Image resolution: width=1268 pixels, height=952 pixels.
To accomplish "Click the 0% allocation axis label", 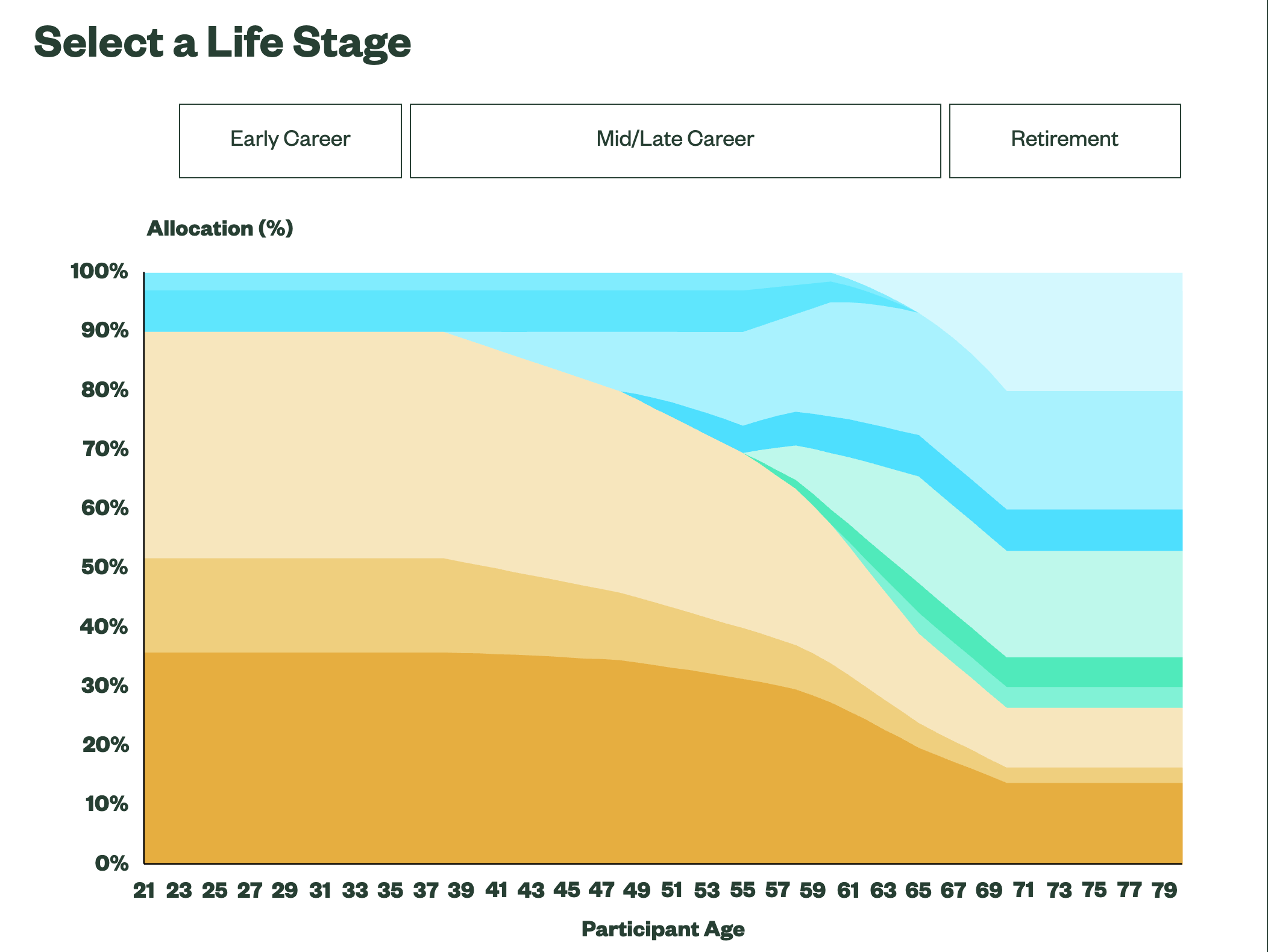I will 111,863.
